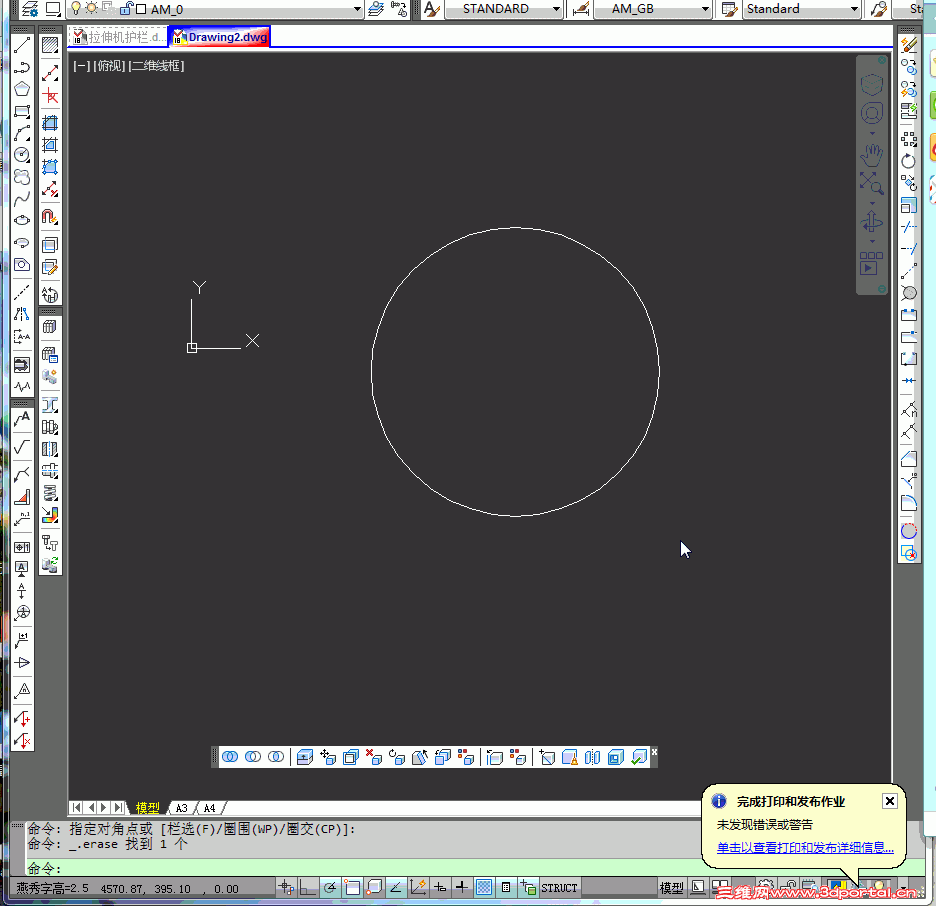Select the Arc drawing tool
Screen dimensions: 936x906
click(x=22, y=134)
